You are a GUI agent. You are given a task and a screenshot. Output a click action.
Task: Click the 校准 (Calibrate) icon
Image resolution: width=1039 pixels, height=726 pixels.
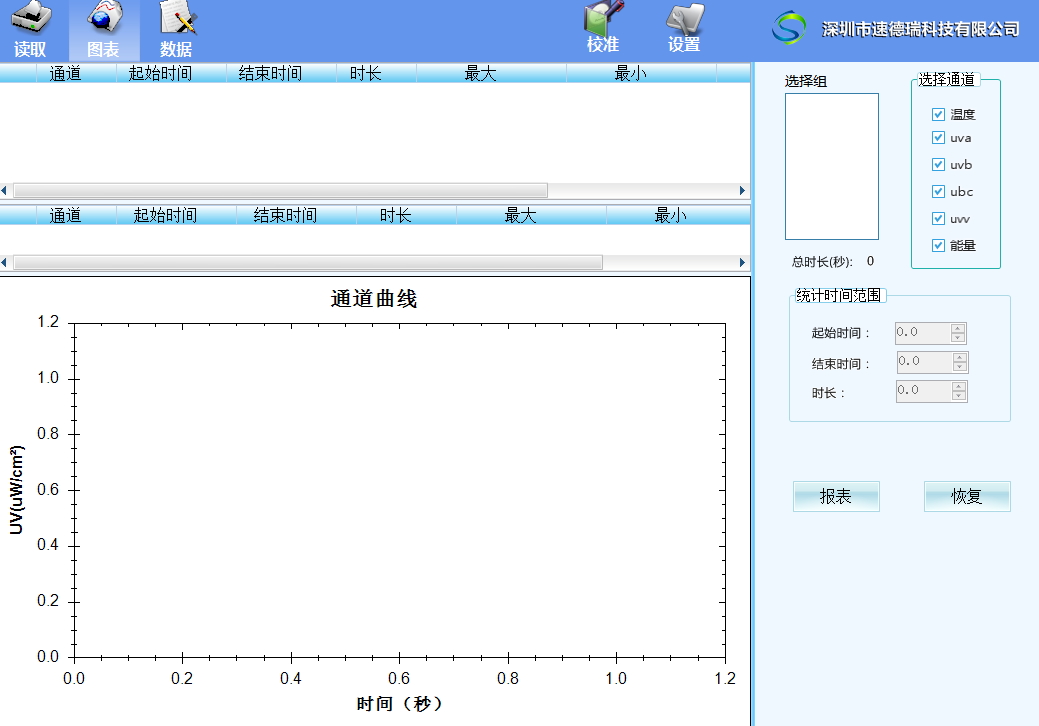[x=603, y=20]
